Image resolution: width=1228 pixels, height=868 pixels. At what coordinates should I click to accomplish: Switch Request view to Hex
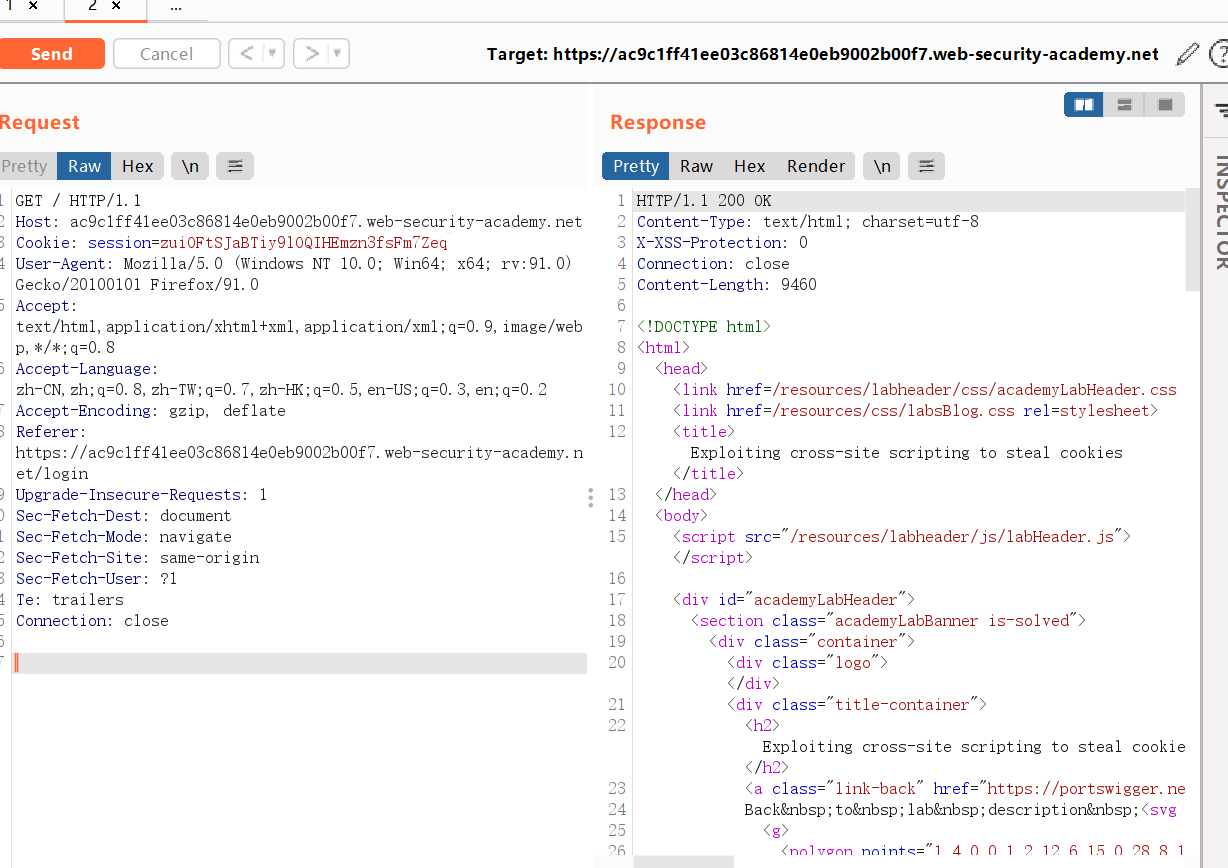(x=138, y=166)
